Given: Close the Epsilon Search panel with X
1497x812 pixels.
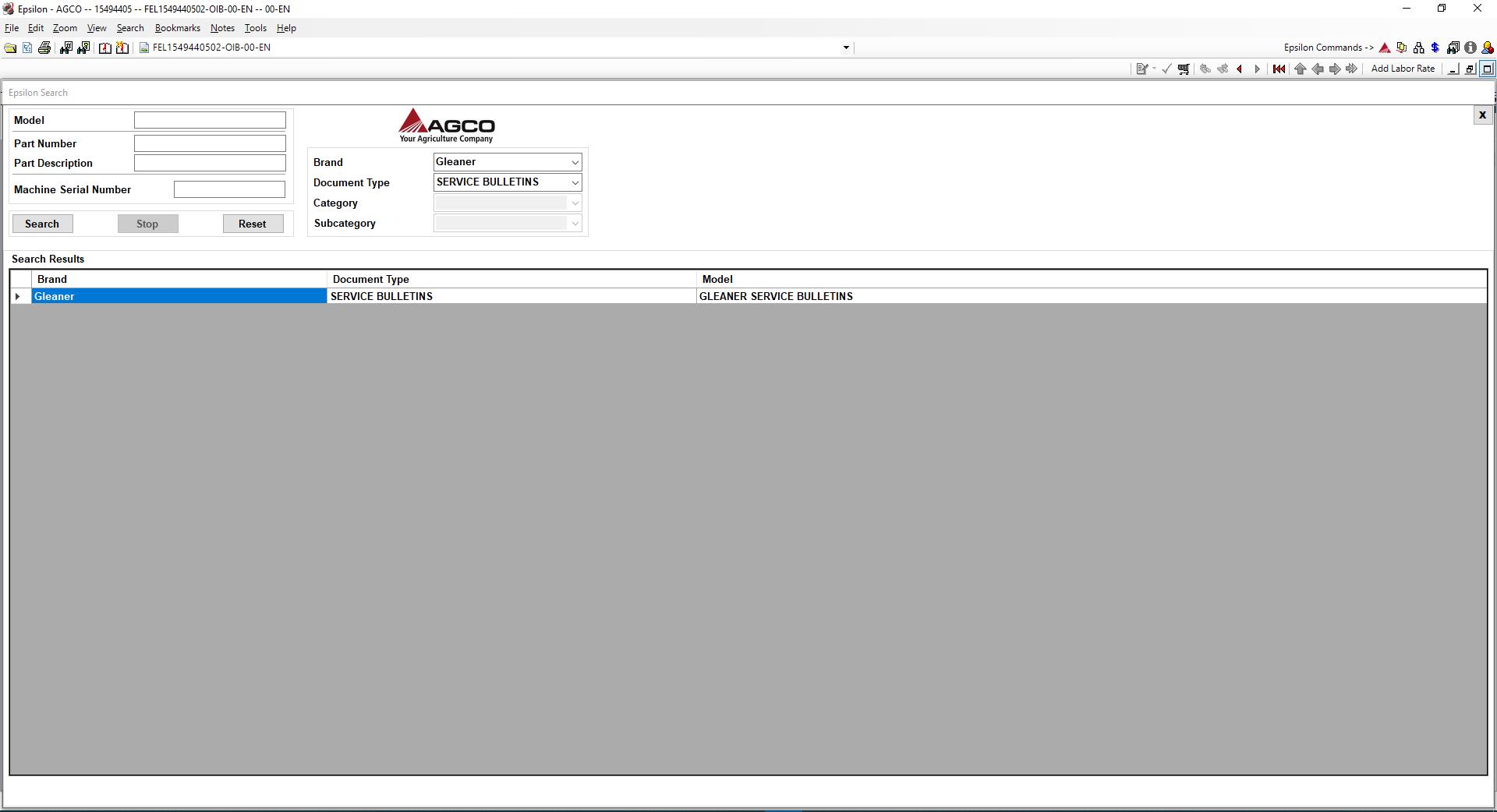Looking at the screenshot, I should click(1482, 115).
